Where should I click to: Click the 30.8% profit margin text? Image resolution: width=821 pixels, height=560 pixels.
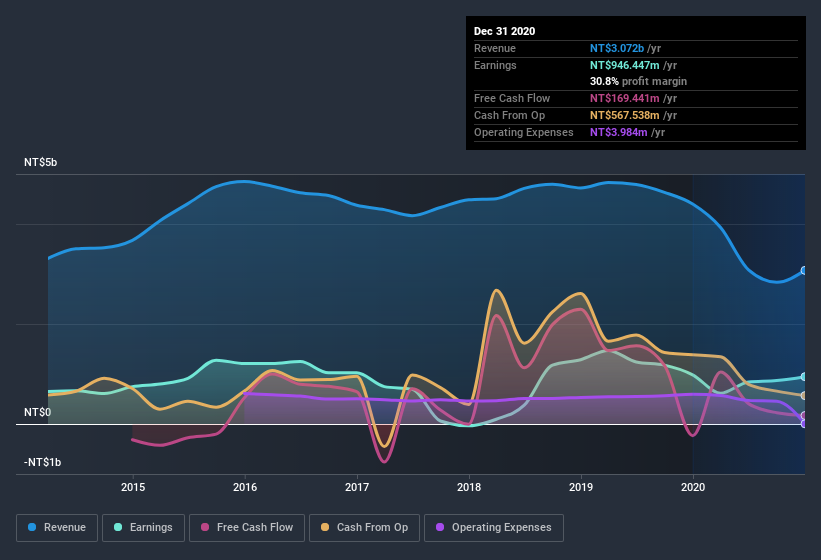click(x=638, y=81)
